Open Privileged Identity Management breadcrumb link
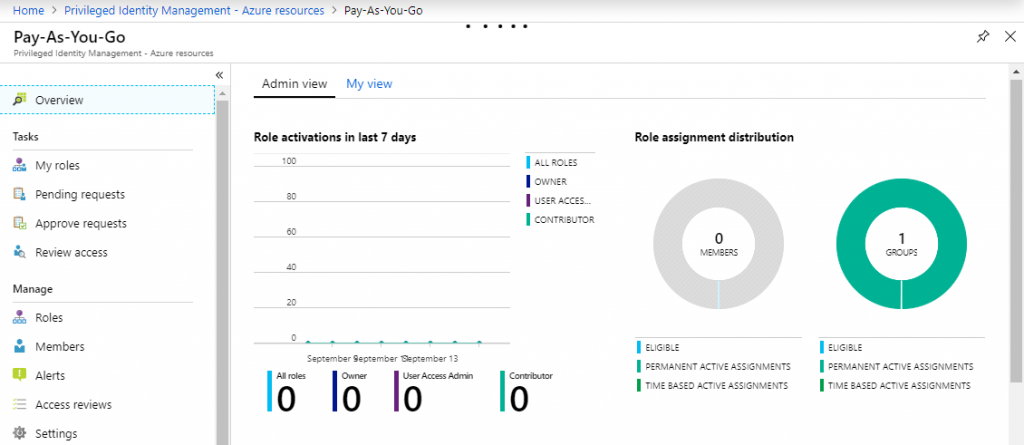1024x445 pixels. 195,10
